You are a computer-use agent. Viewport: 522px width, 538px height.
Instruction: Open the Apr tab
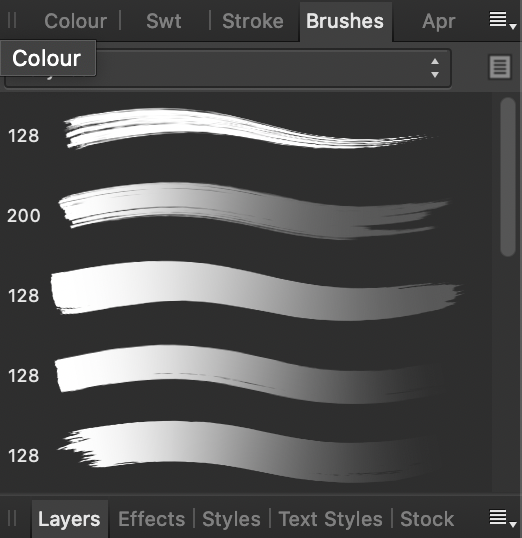point(439,22)
